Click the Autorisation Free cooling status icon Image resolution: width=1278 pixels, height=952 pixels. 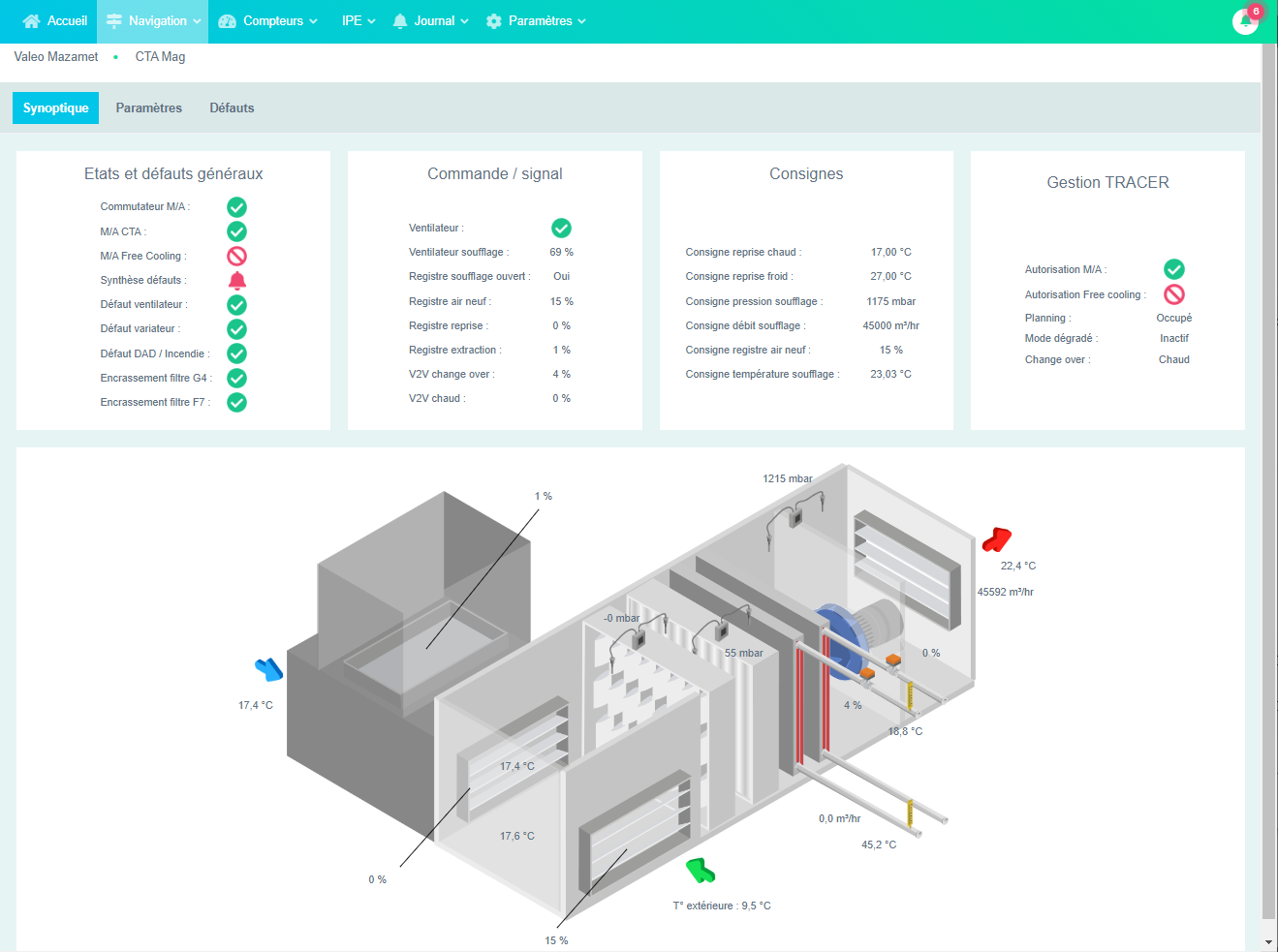(x=1173, y=294)
